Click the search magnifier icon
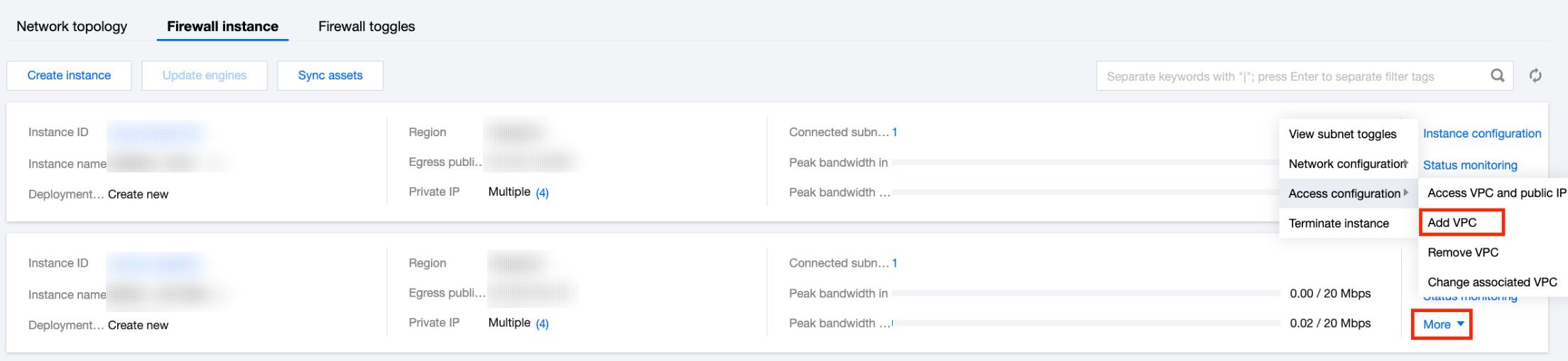Screen dimensions: 1568x361 pos(1497,76)
